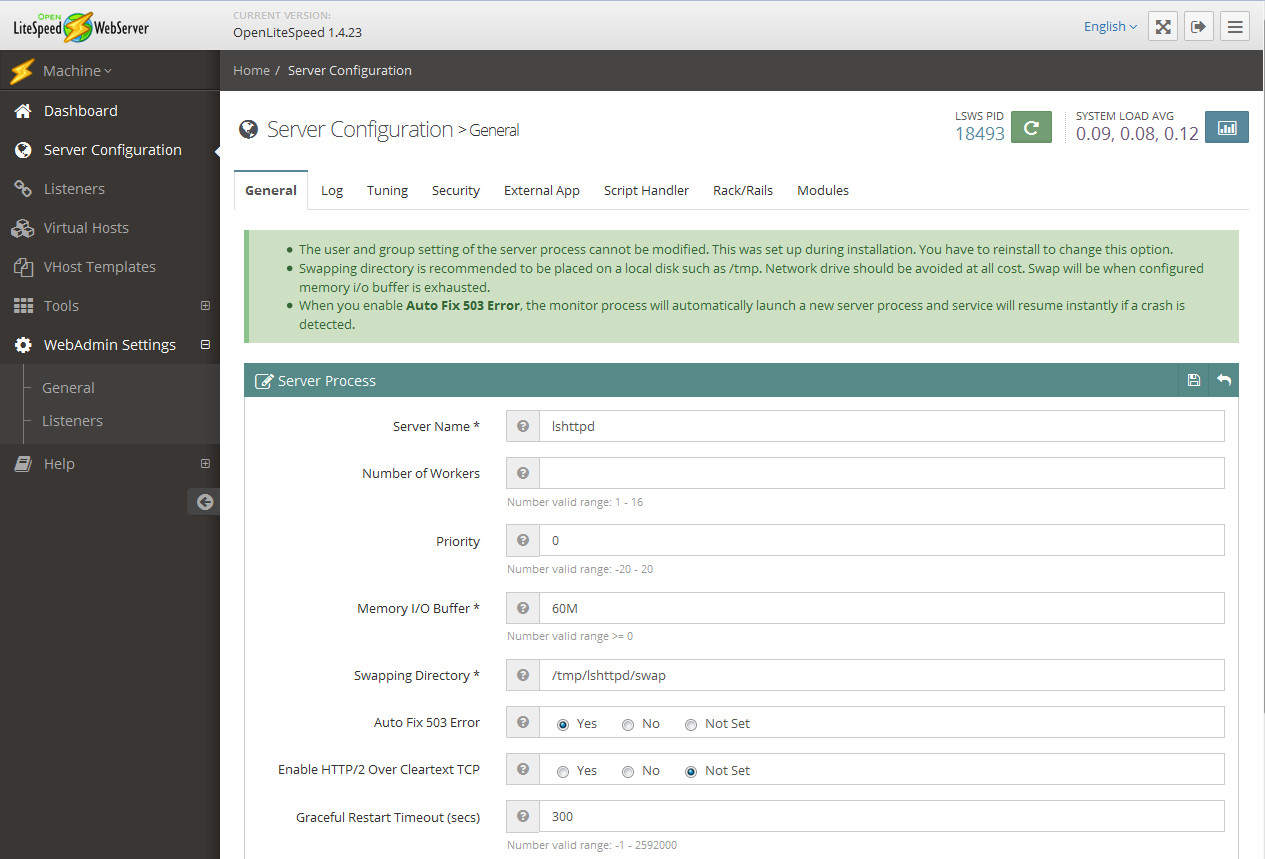Select No for Enable HTTP/2 Over Cleartext TCP

tap(628, 771)
